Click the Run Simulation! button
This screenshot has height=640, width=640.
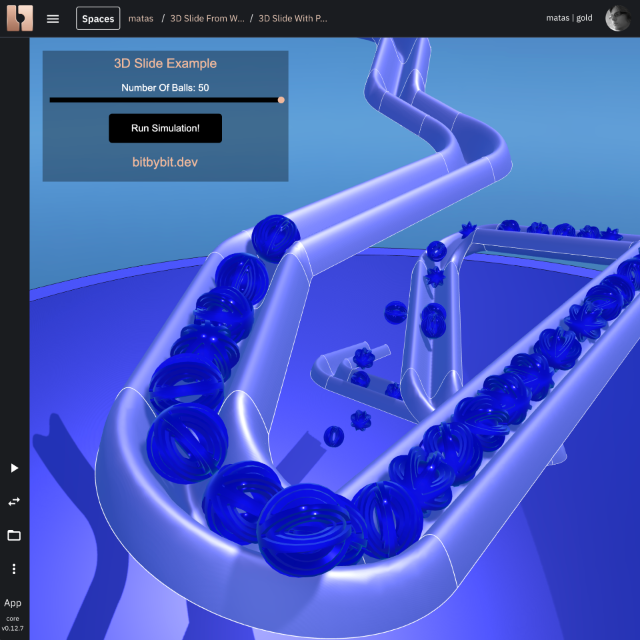165,128
